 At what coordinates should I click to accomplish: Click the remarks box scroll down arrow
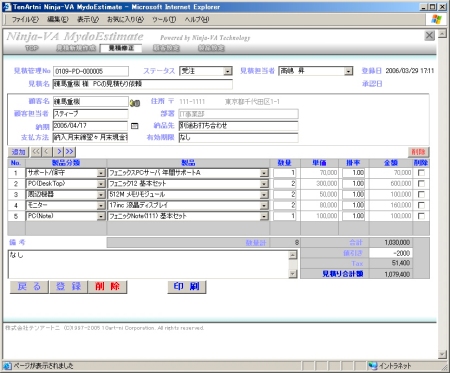(x=293, y=274)
